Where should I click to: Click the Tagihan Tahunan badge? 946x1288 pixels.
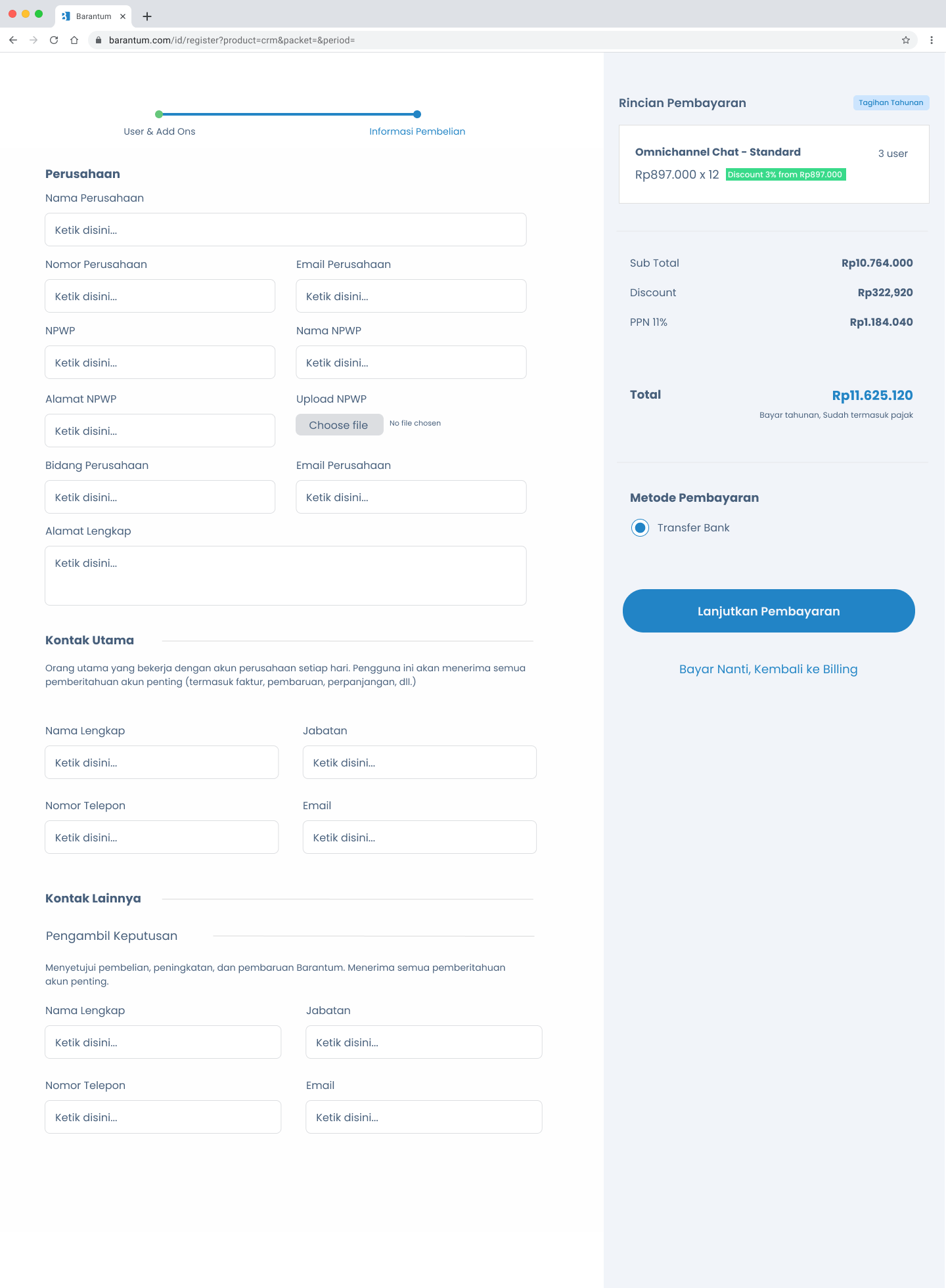891,102
